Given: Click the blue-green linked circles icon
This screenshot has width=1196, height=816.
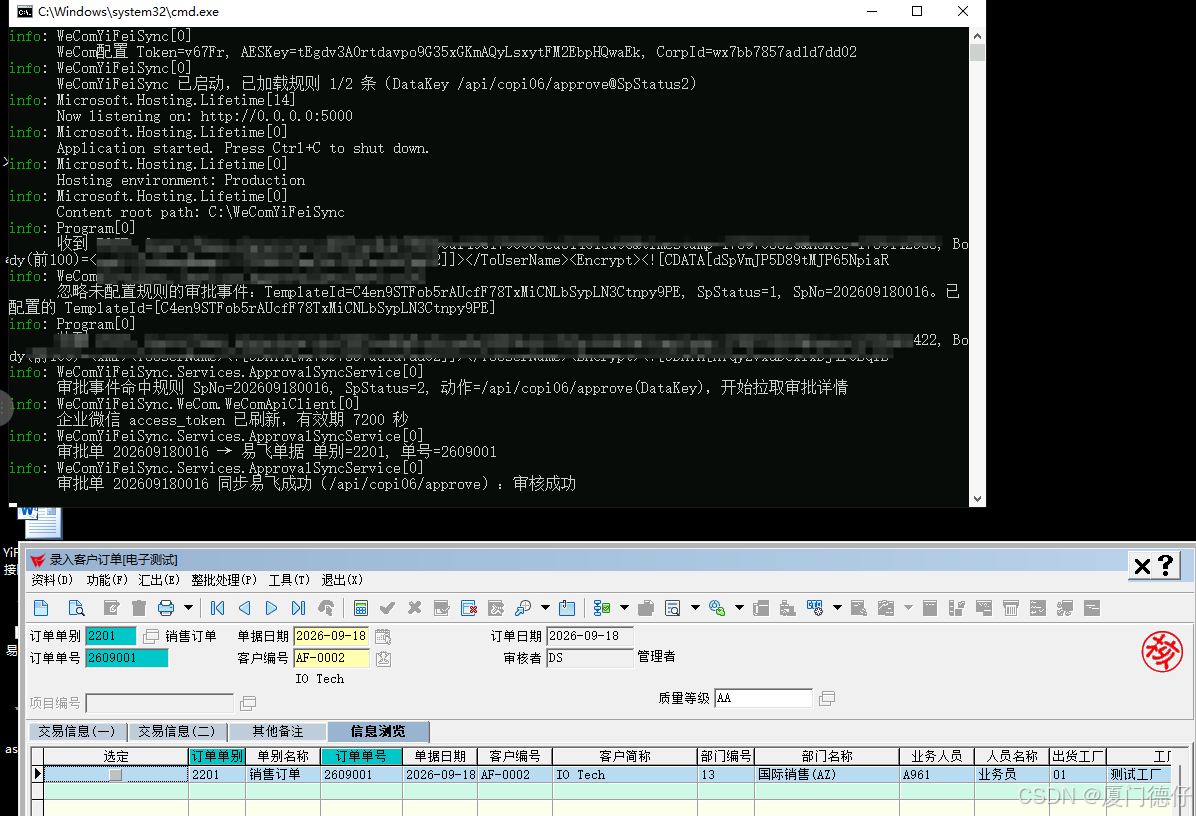Looking at the screenshot, I should pos(717,608).
